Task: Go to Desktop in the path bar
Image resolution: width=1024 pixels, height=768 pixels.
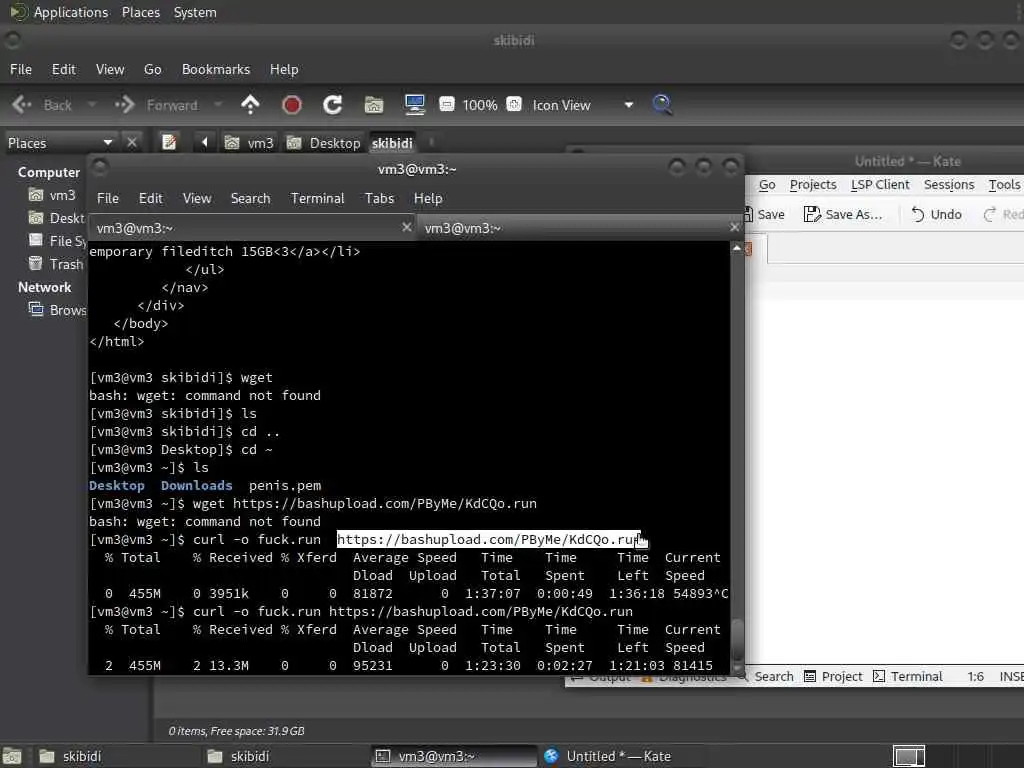Action: [323, 142]
